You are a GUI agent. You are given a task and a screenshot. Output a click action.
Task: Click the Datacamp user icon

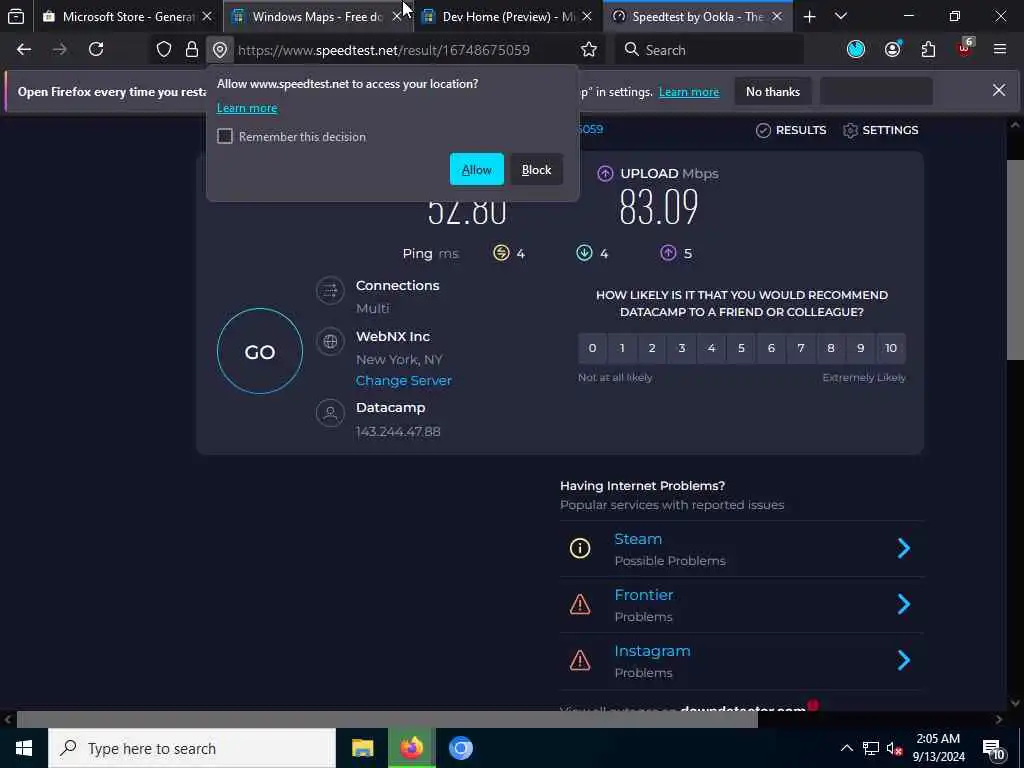330,413
